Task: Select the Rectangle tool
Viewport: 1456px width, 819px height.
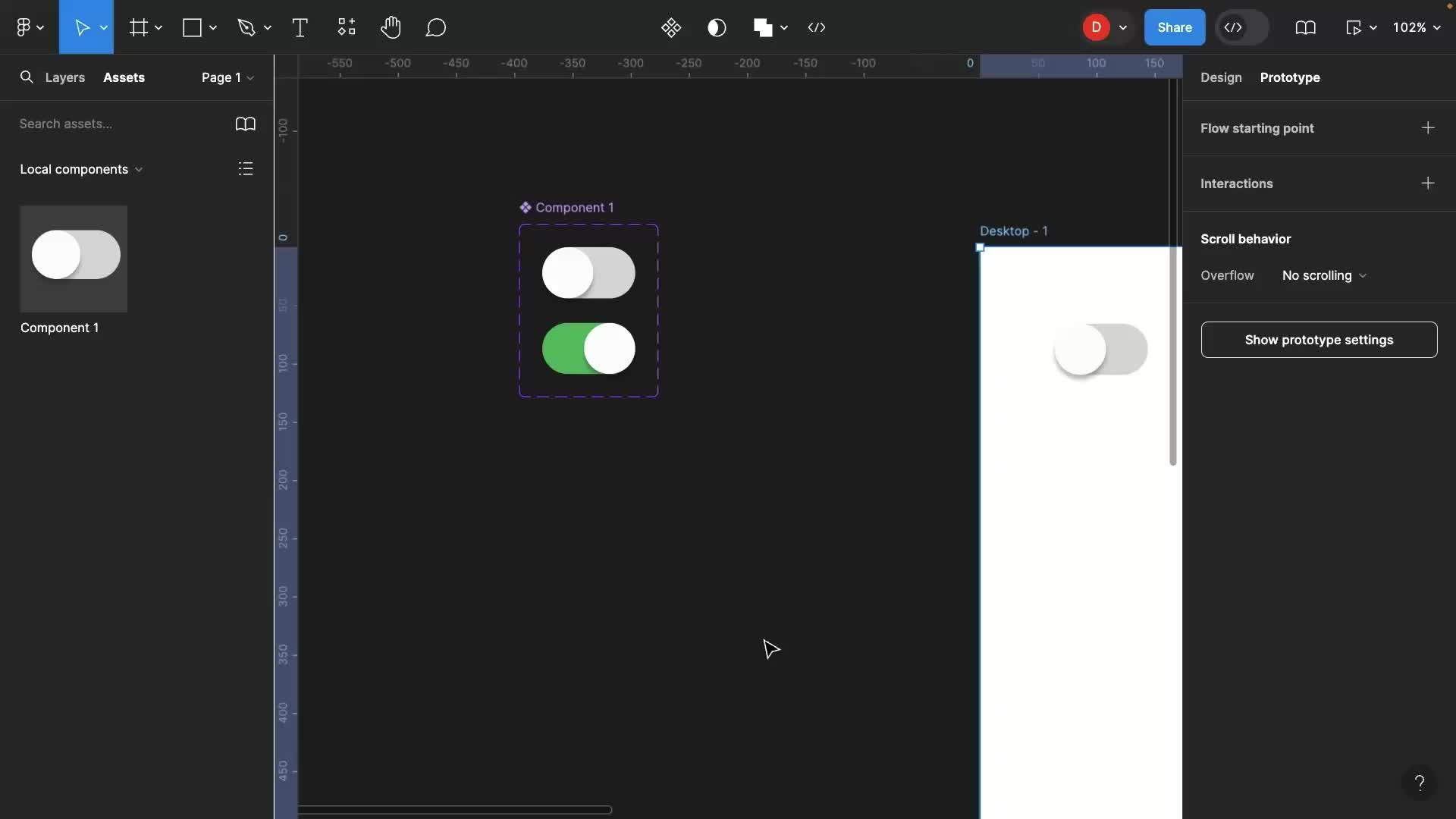Action: point(192,27)
